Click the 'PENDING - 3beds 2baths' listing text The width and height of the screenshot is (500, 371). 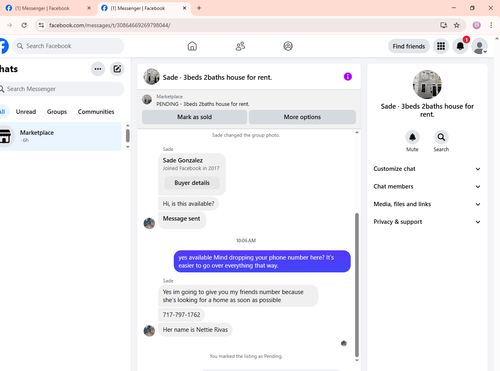pyautogui.click(x=203, y=104)
